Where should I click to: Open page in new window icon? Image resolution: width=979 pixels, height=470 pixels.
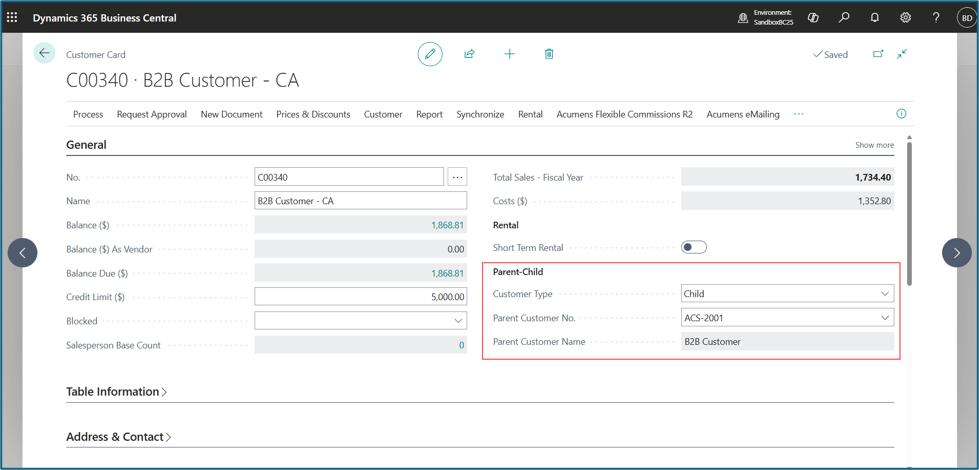click(x=878, y=54)
